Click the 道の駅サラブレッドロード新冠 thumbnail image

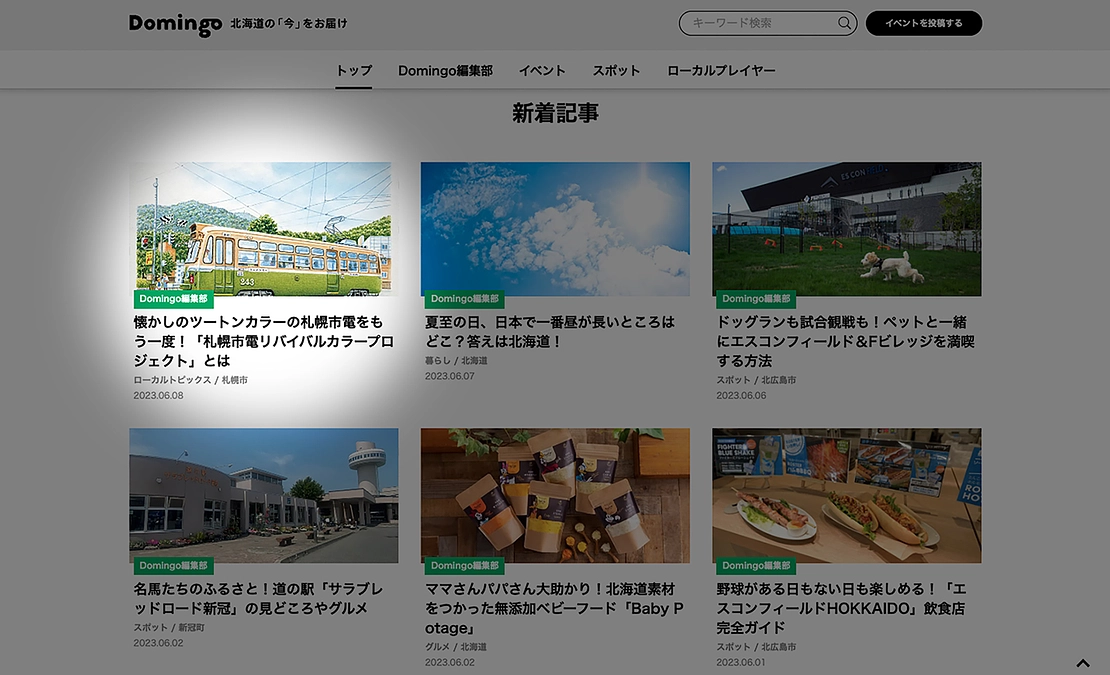click(263, 495)
